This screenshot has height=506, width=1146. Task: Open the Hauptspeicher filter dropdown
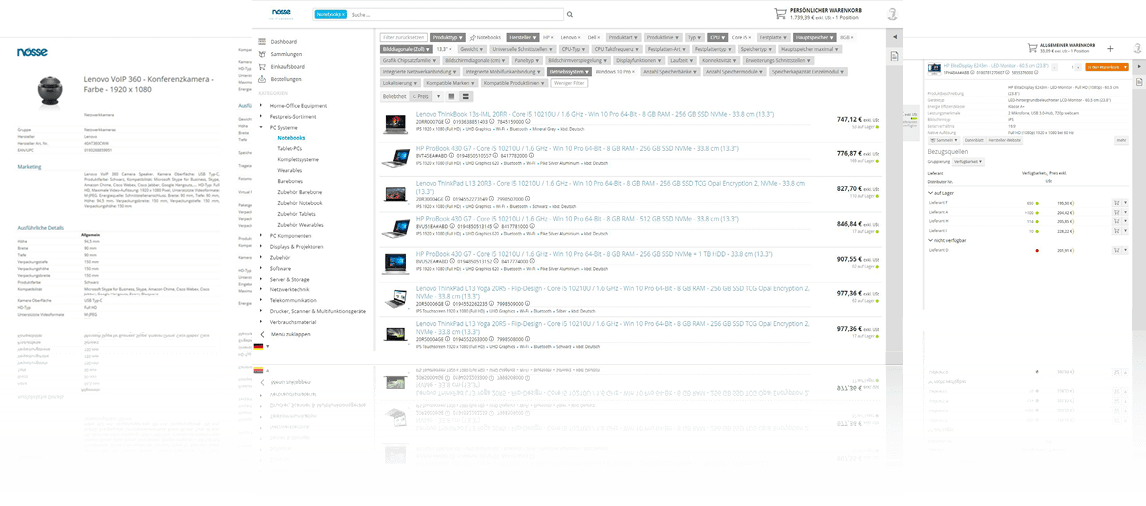point(815,37)
